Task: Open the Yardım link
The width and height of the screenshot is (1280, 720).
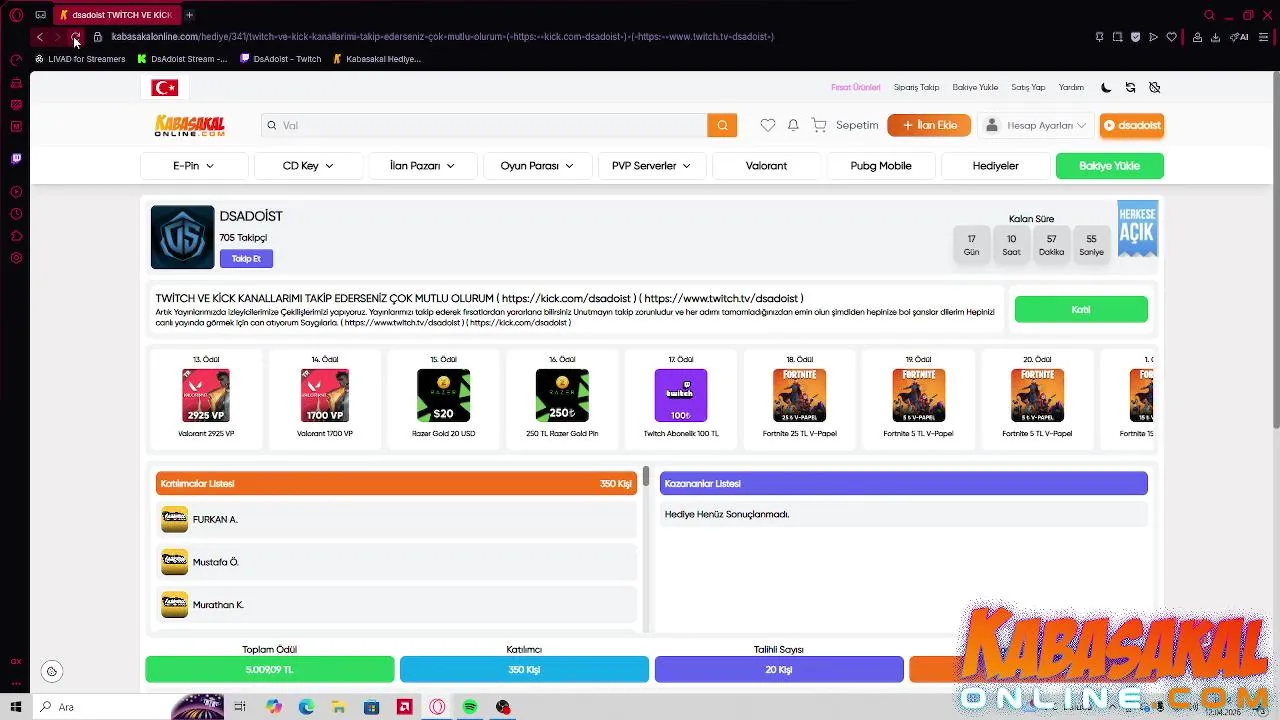Action: pos(1071,88)
